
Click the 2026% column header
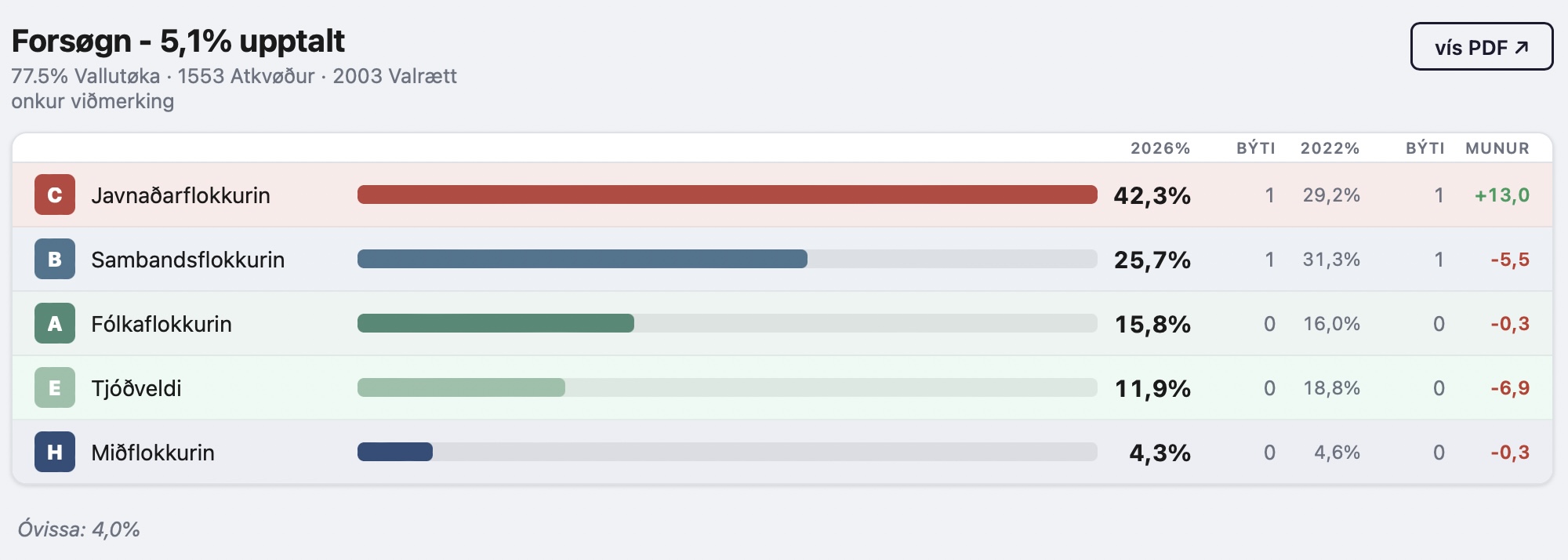point(1160,148)
